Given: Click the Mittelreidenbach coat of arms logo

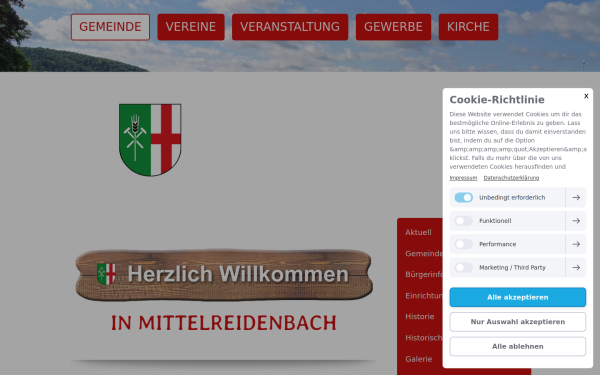Looking at the screenshot, I should [x=150, y=140].
